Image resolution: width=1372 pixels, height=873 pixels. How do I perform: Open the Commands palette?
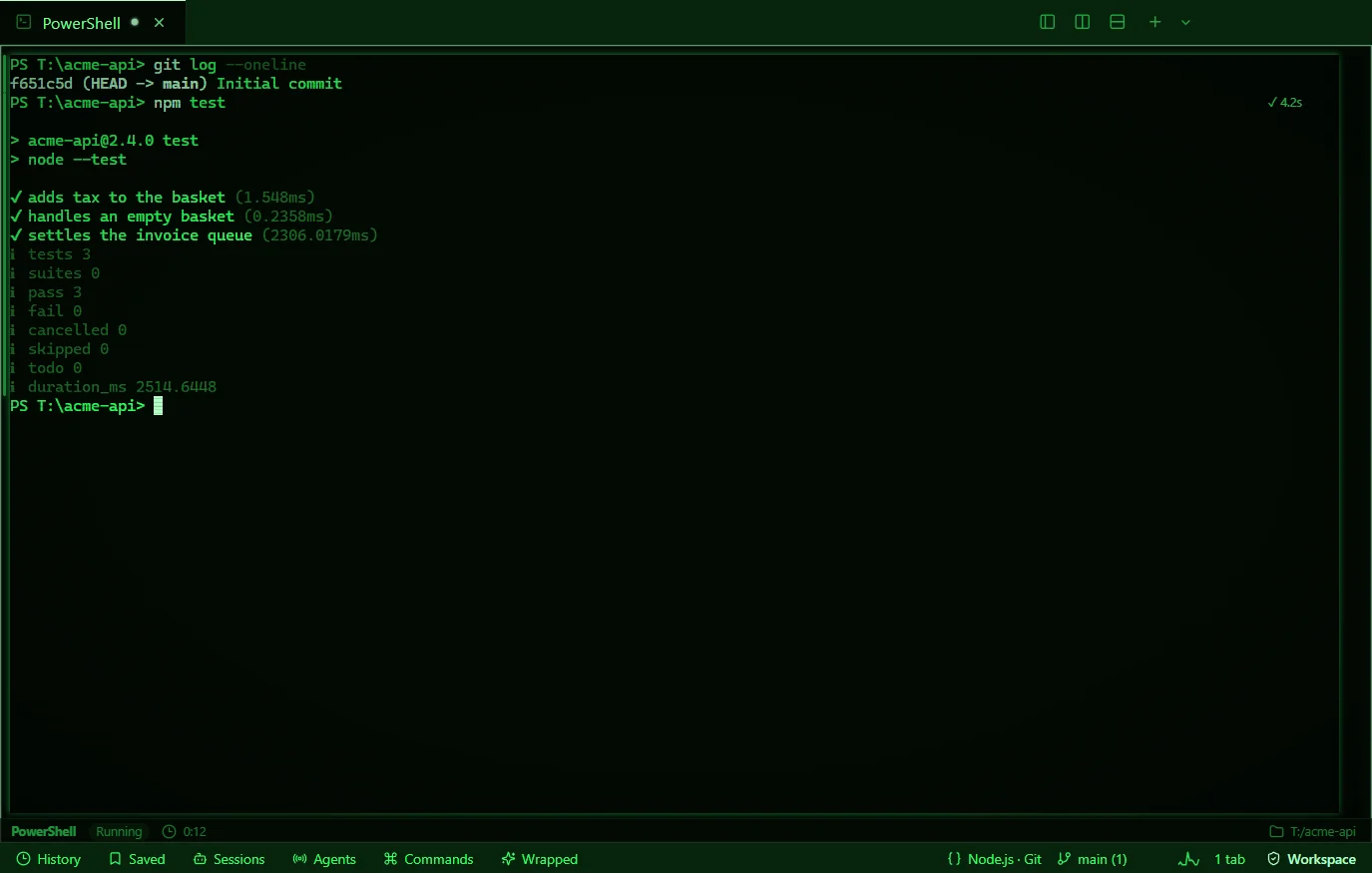[x=429, y=859]
